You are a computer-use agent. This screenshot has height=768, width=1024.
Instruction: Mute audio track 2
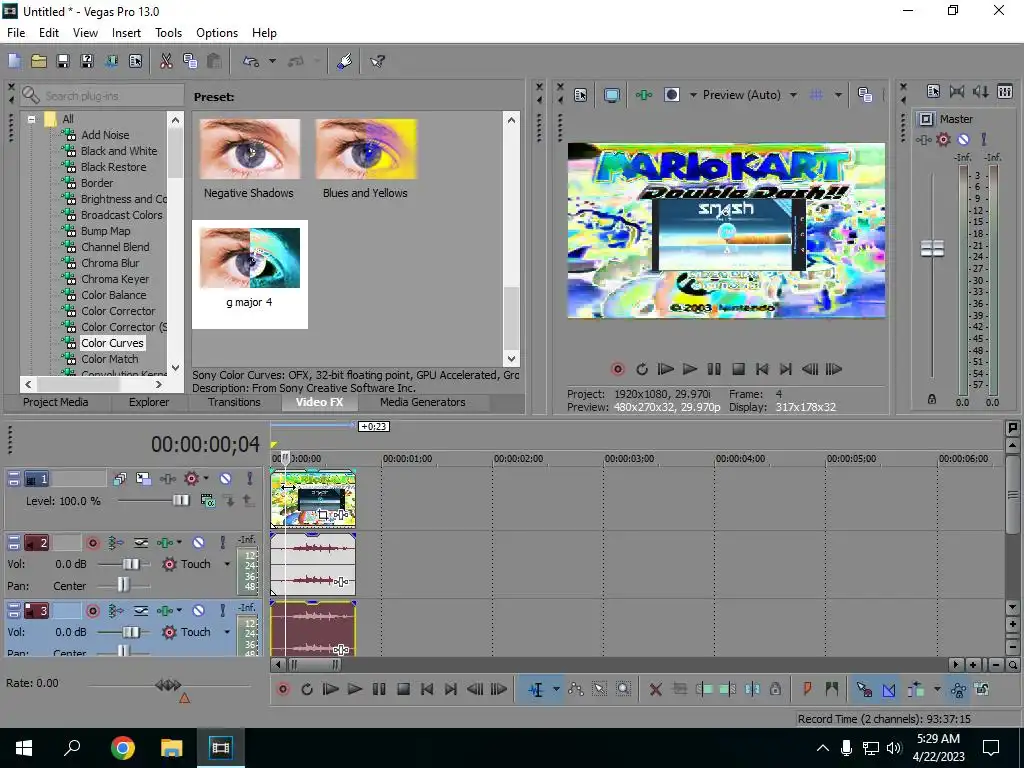[x=199, y=542]
